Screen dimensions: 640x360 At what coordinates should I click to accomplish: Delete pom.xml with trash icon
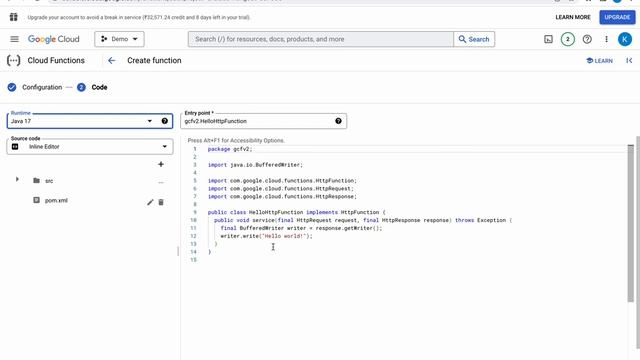coord(161,202)
